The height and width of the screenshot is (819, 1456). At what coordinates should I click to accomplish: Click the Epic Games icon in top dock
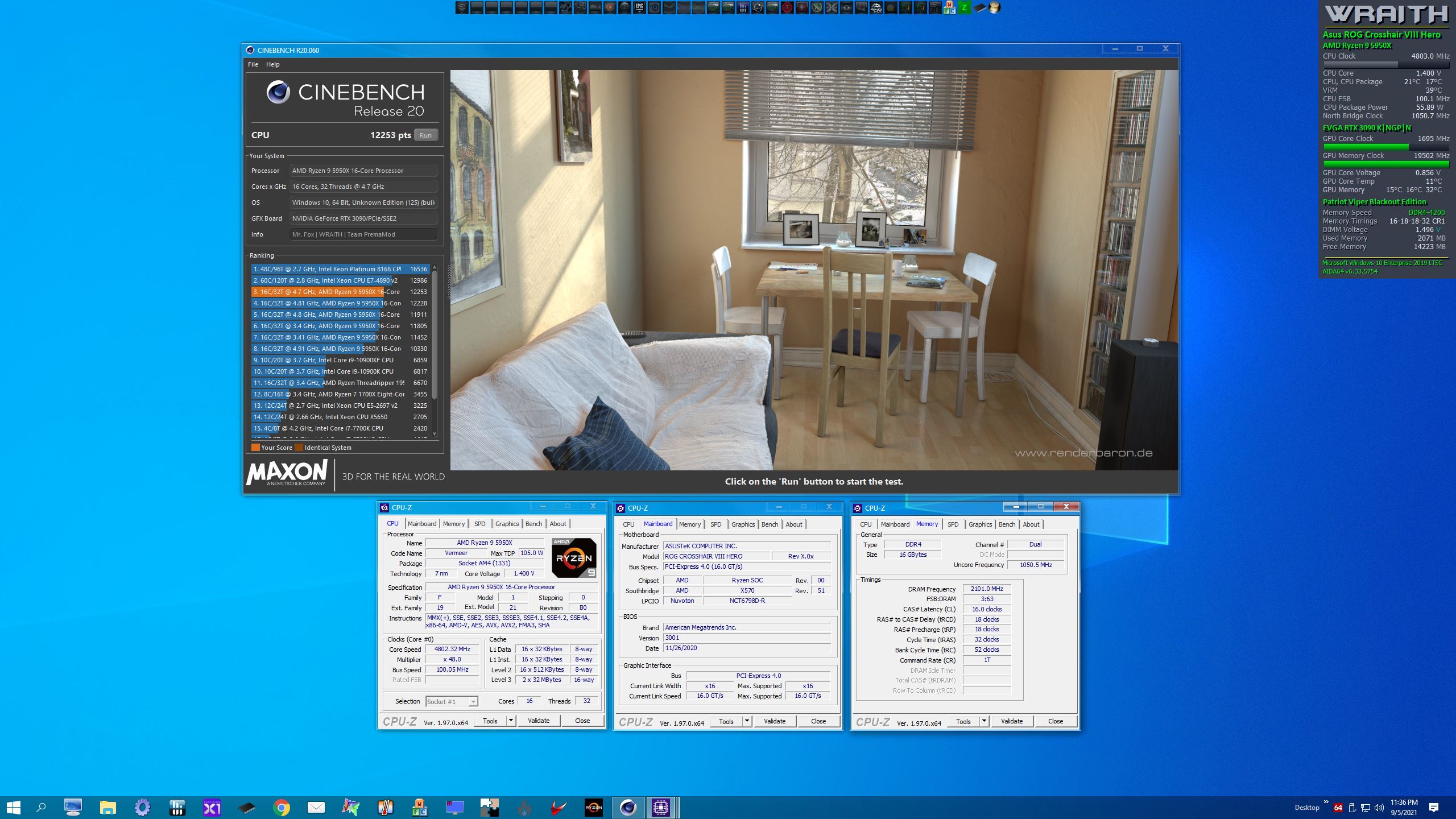(639, 7)
